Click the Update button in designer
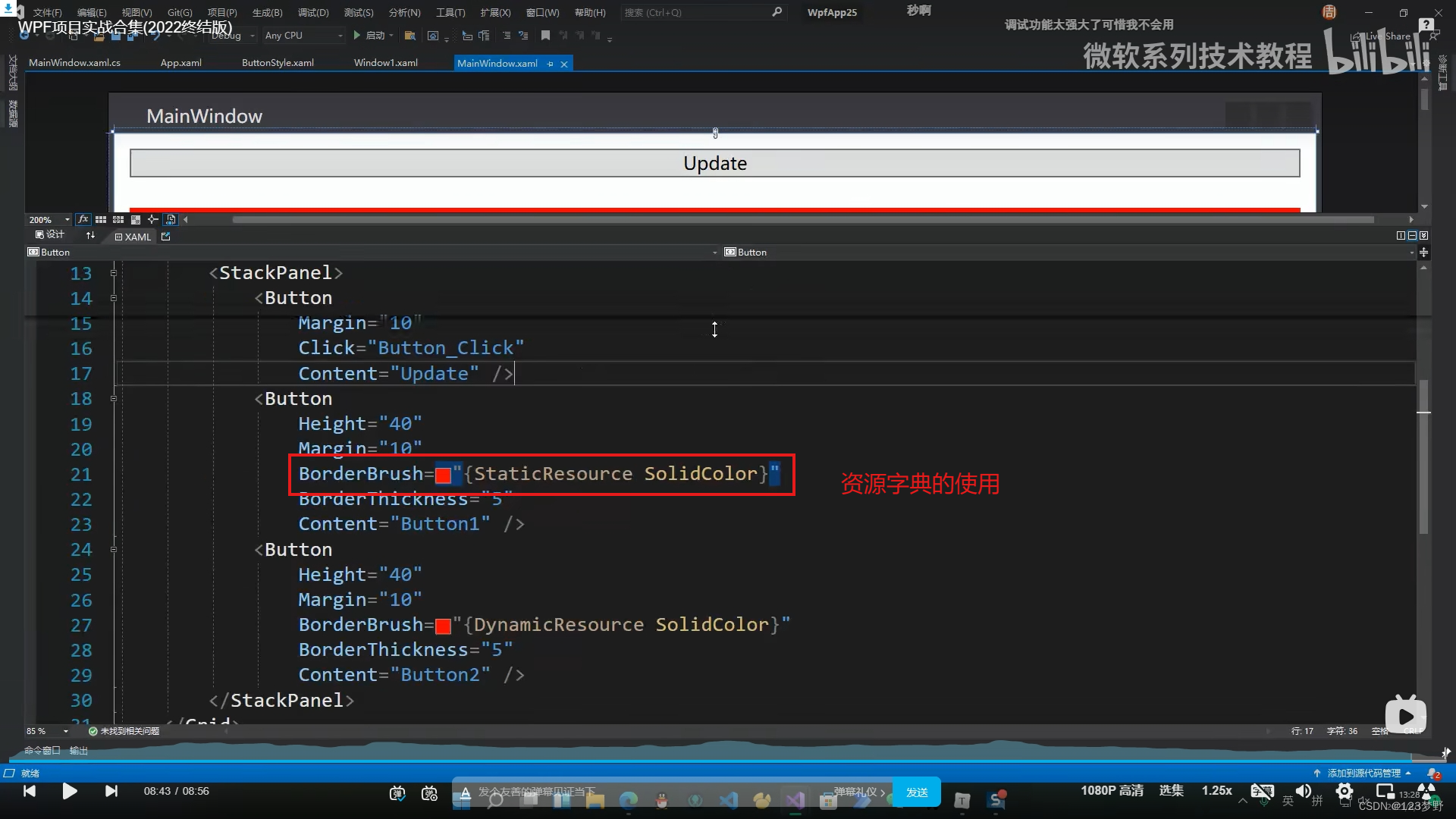 (714, 163)
